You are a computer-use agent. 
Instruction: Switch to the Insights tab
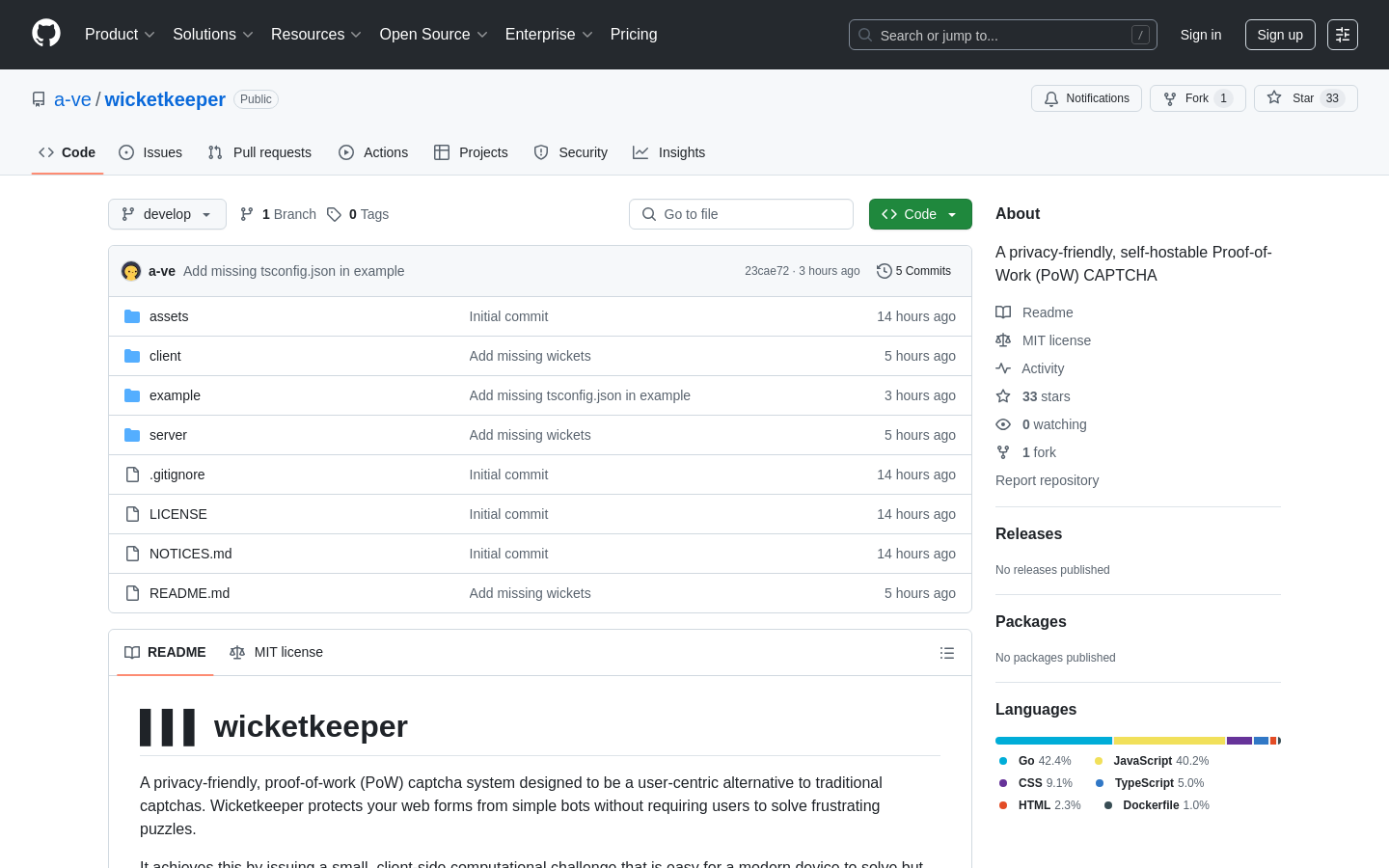669,152
